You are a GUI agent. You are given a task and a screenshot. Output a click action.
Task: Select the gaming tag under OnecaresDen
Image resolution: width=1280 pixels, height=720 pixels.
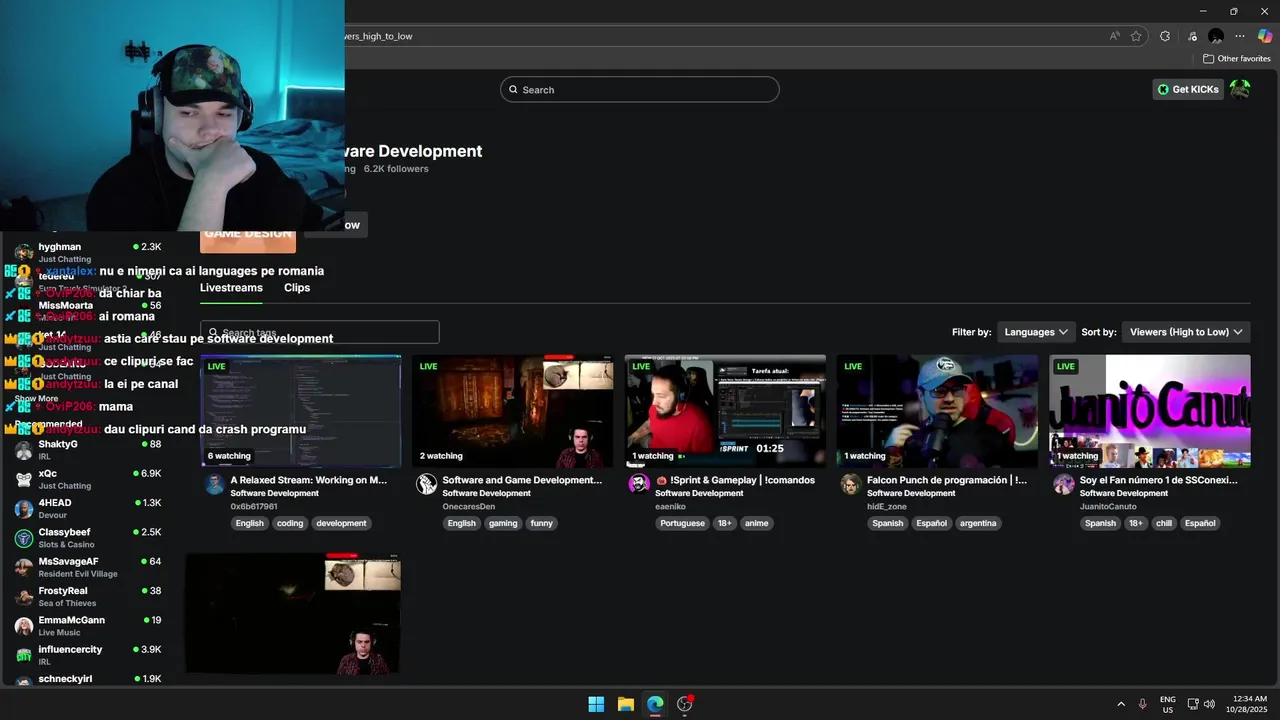coord(503,523)
